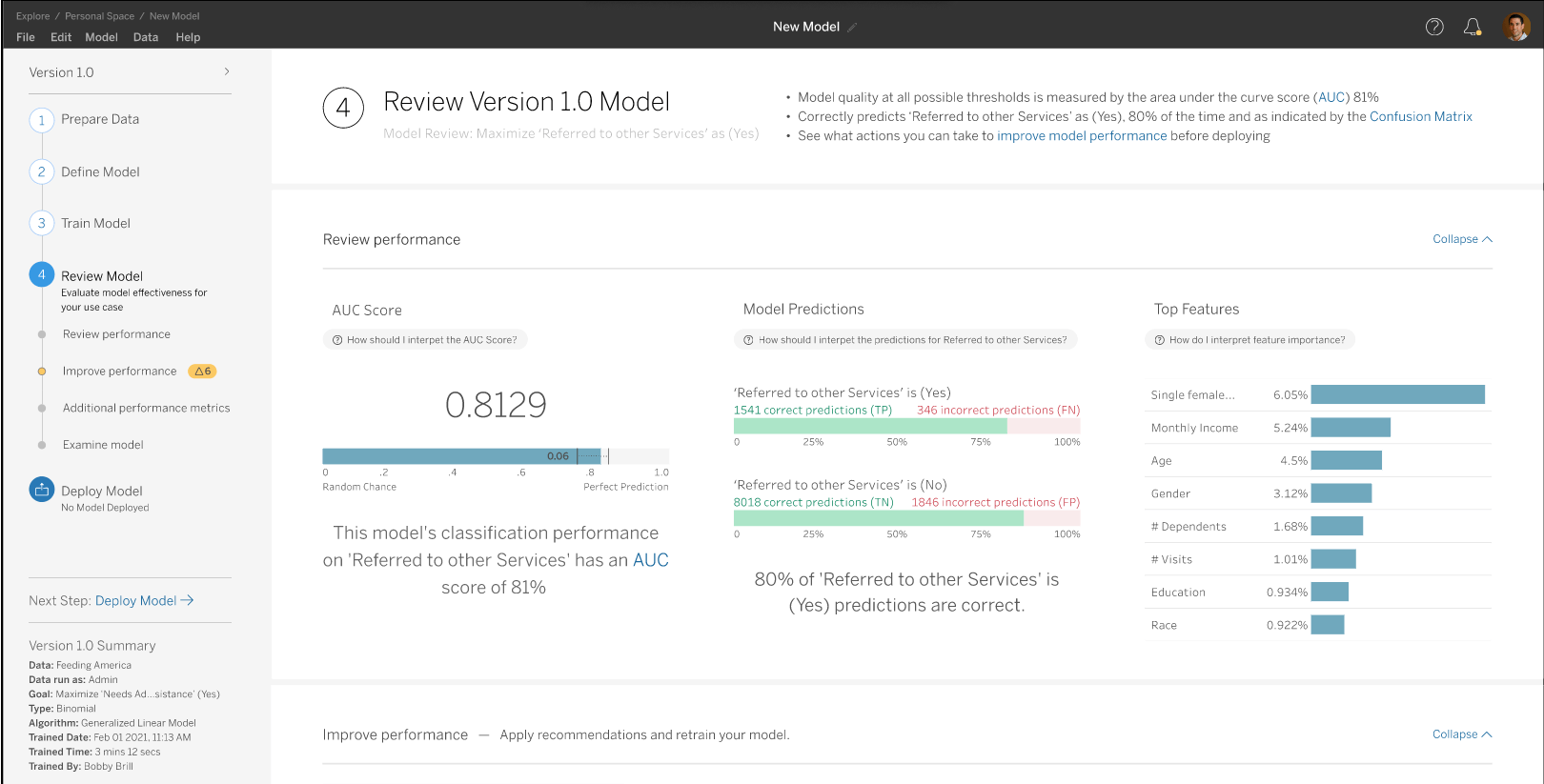
Task: Open the notifications bell icon
Action: point(1473,27)
